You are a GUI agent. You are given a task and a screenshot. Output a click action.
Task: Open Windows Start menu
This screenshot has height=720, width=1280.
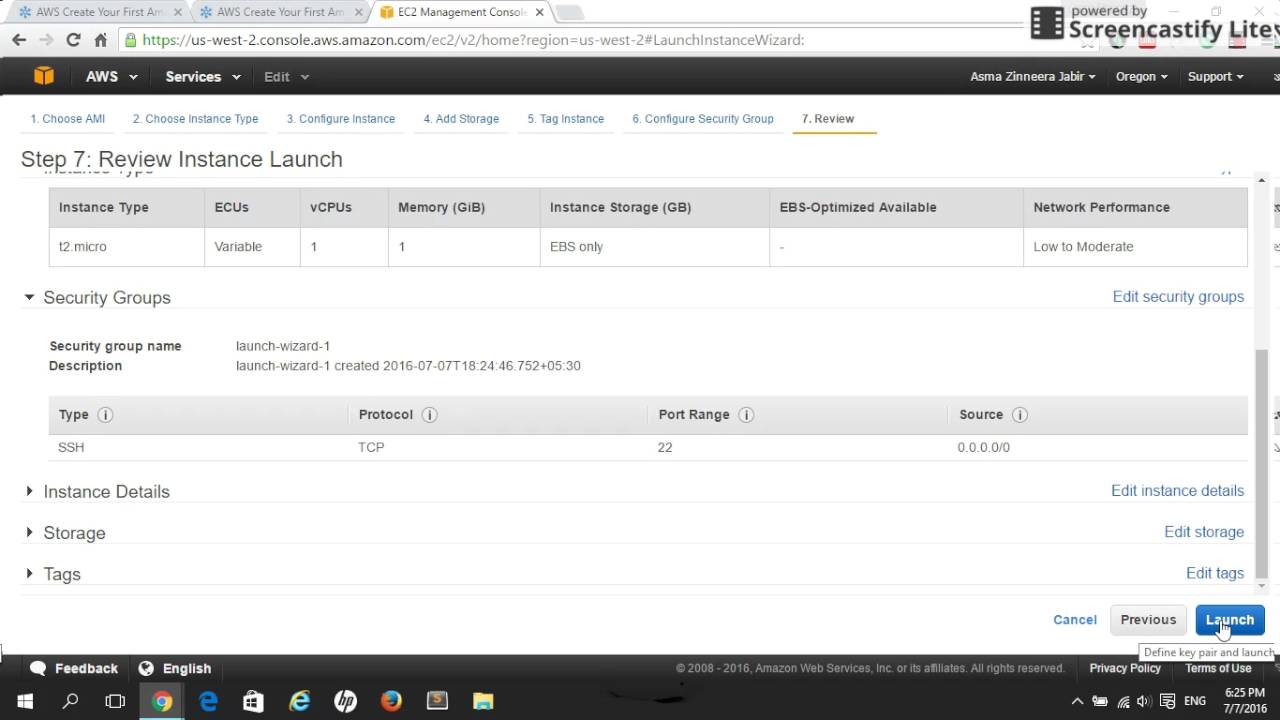24,701
